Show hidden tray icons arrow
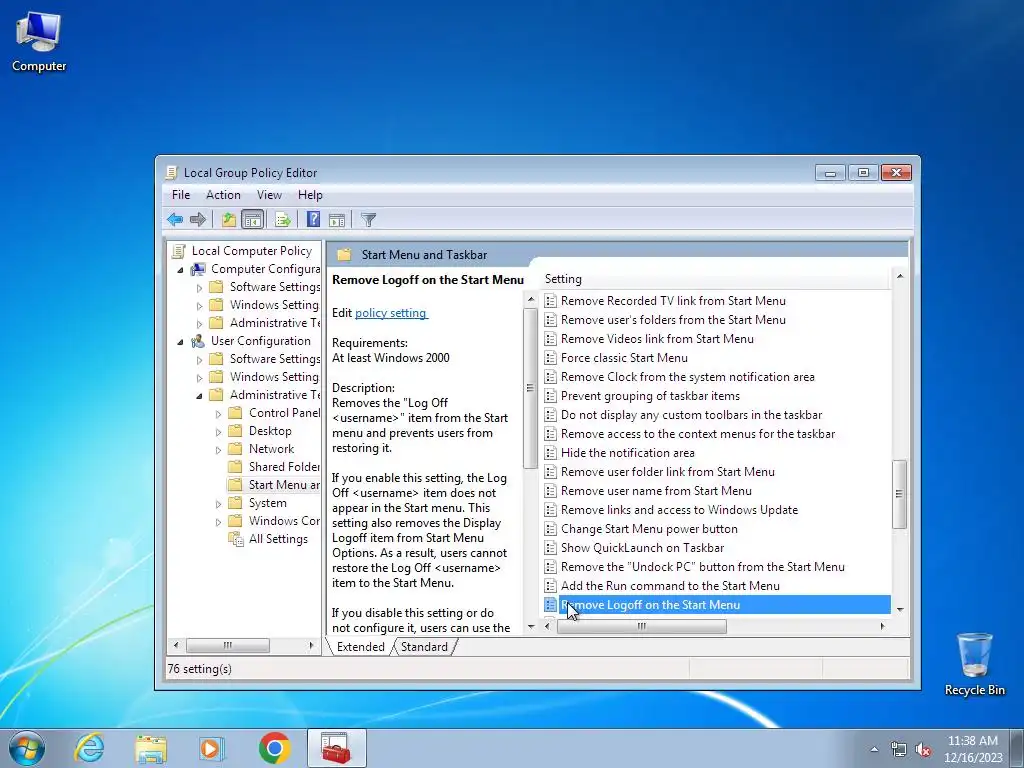1024x768 pixels. [874, 749]
